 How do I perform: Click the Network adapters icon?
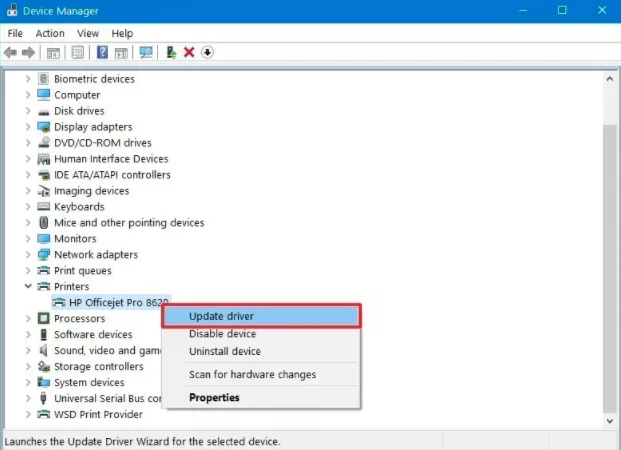[x=43, y=254]
